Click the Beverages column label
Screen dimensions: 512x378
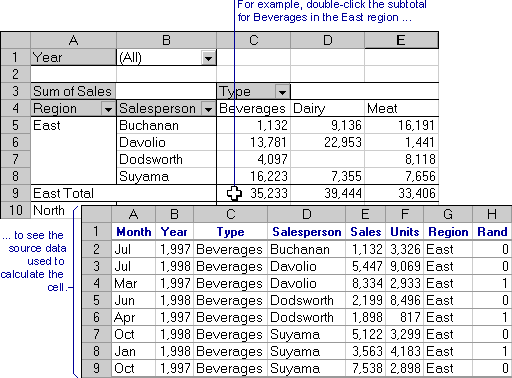253,109
